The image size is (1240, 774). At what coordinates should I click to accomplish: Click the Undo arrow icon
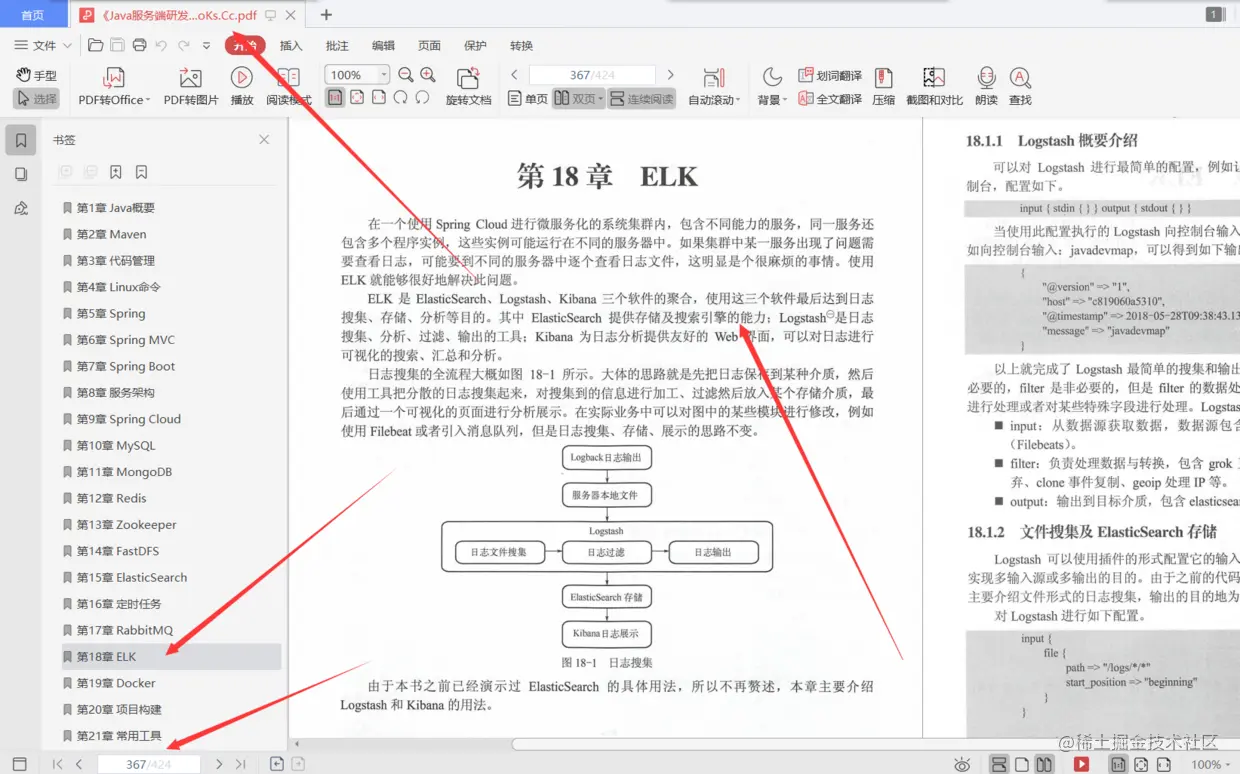(162, 45)
